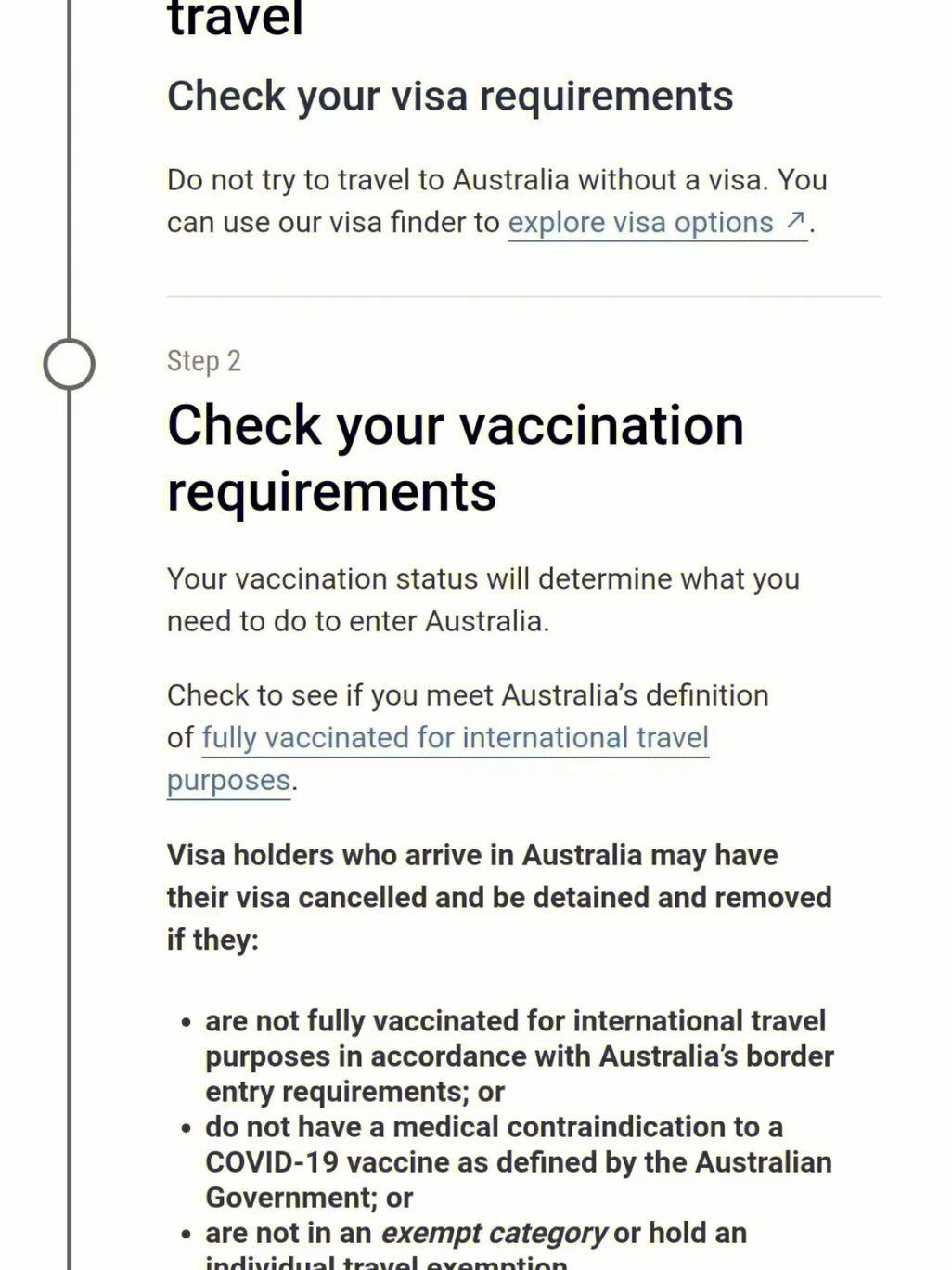
Task: Select "Check your visa requirements" heading
Action: pyautogui.click(x=450, y=97)
